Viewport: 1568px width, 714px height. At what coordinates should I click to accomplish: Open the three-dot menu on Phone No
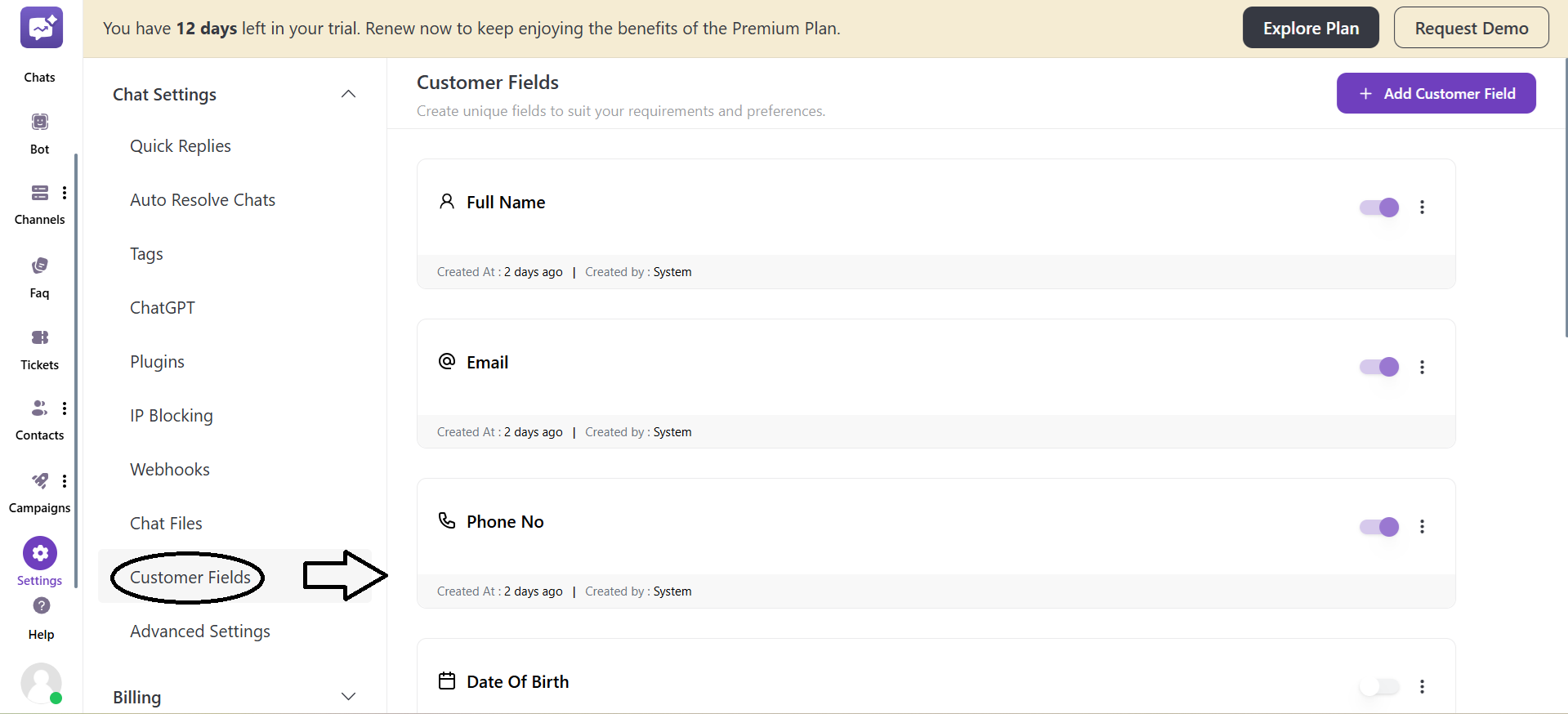pos(1422,527)
